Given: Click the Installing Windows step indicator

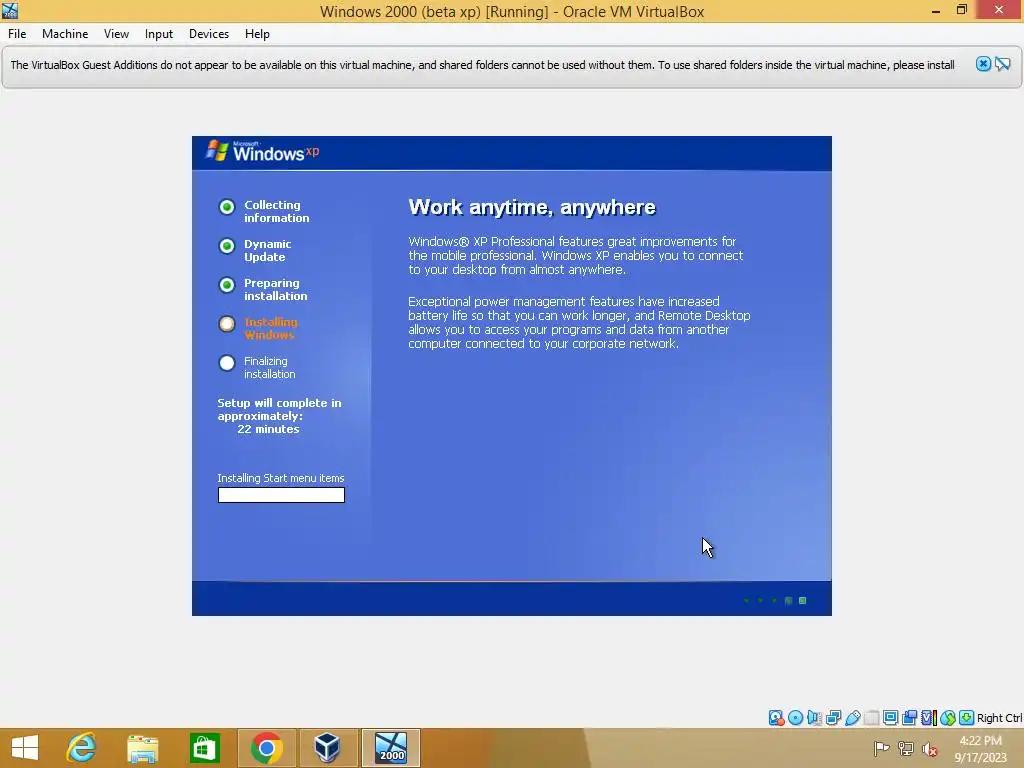Looking at the screenshot, I should [x=227, y=324].
